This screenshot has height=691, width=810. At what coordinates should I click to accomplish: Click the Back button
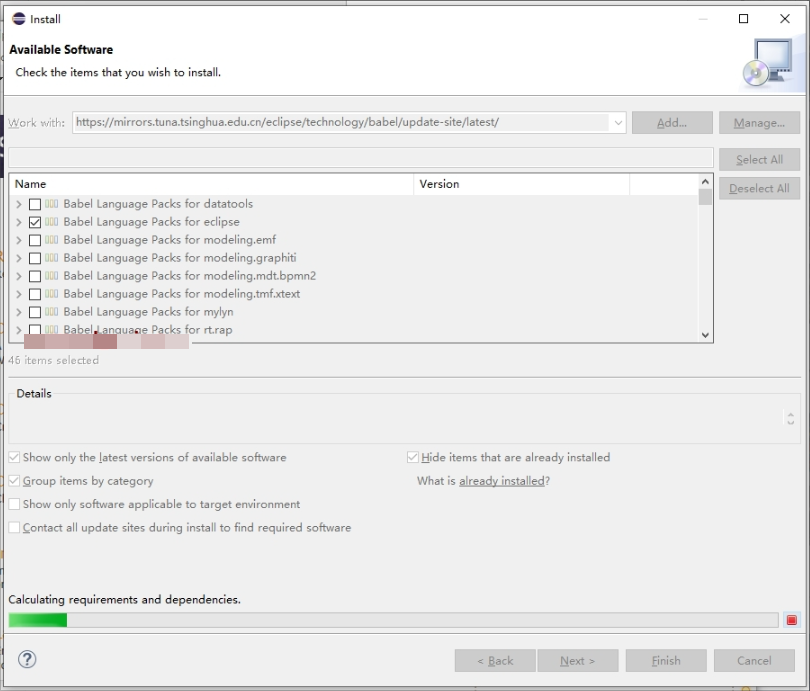(495, 661)
